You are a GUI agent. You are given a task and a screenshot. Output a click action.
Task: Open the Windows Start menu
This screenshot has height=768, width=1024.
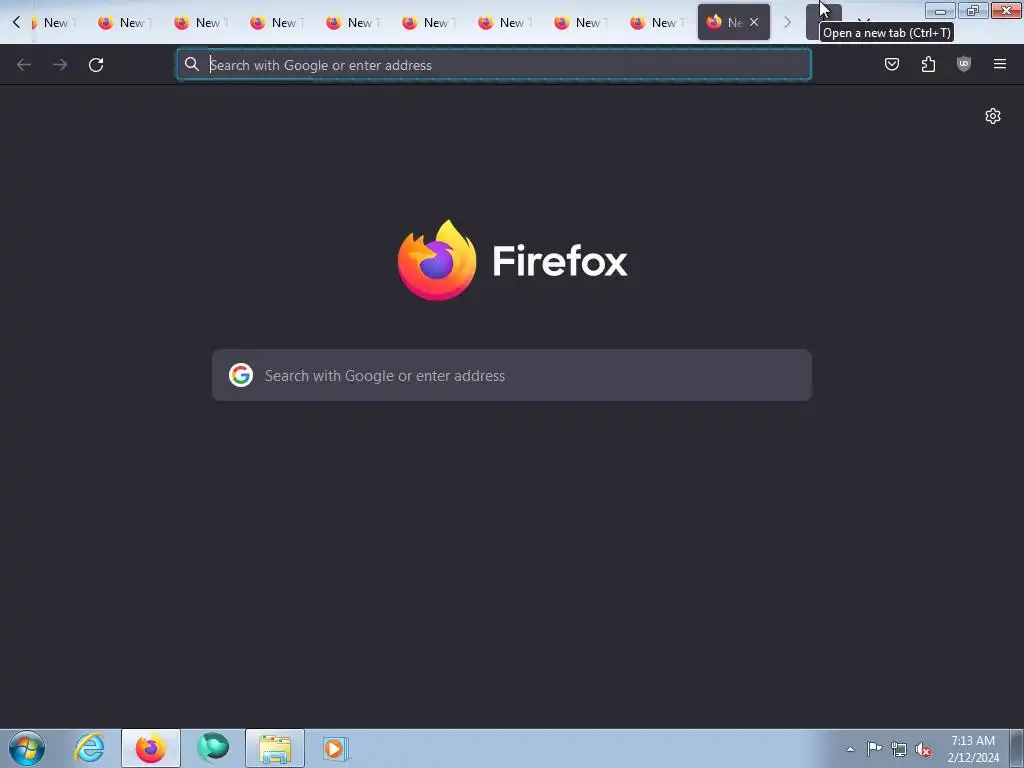click(x=27, y=748)
